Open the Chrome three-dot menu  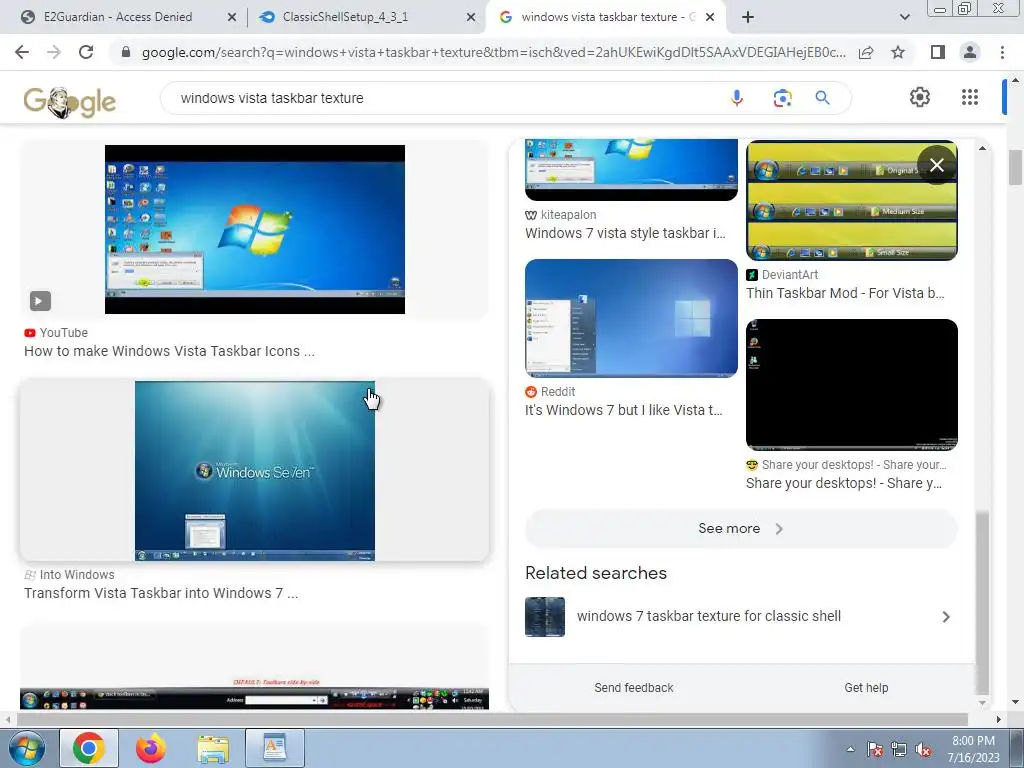pos(1002,52)
